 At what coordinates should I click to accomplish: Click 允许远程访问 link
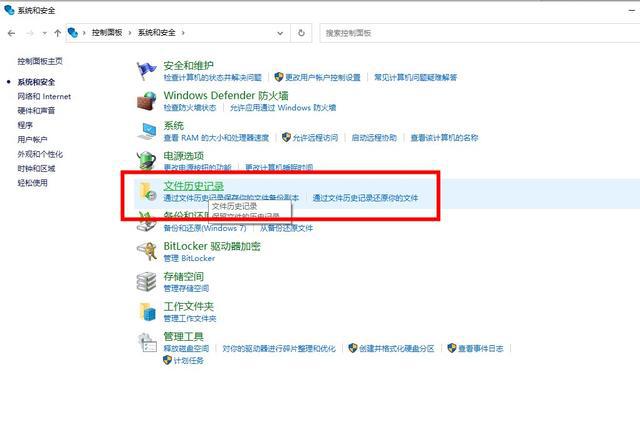point(315,138)
